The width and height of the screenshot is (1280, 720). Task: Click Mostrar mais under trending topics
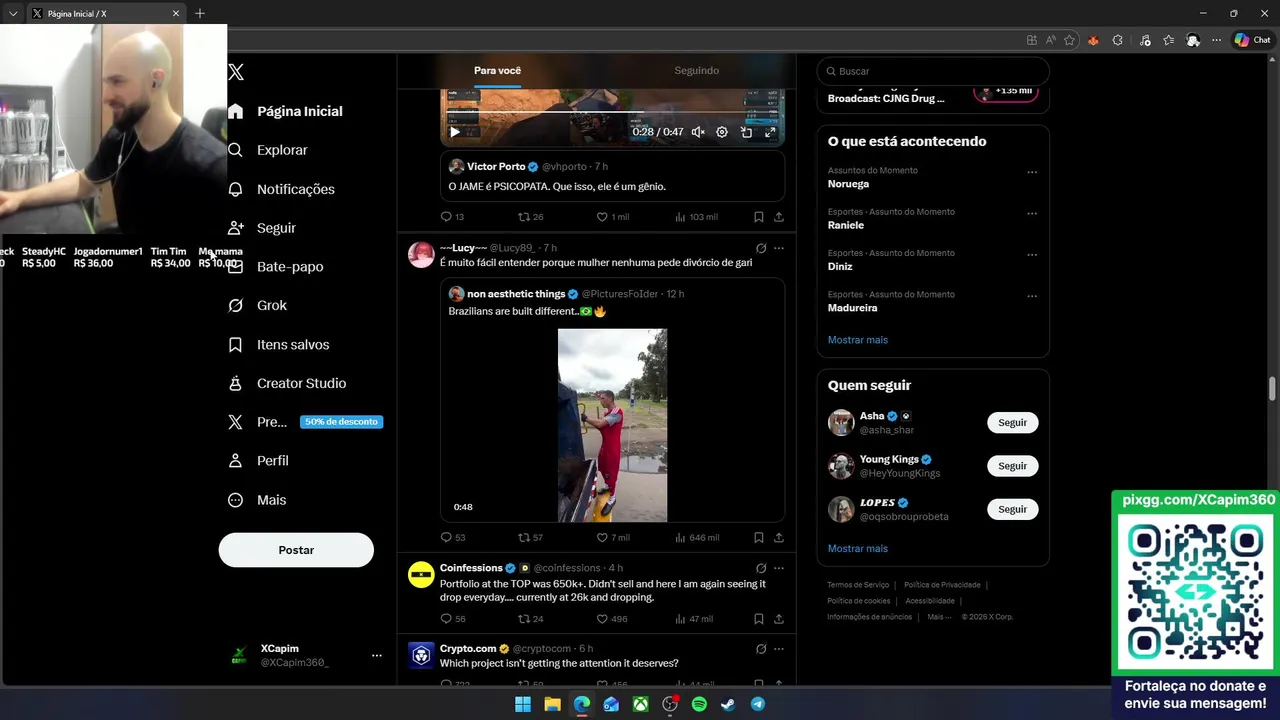[x=857, y=340]
